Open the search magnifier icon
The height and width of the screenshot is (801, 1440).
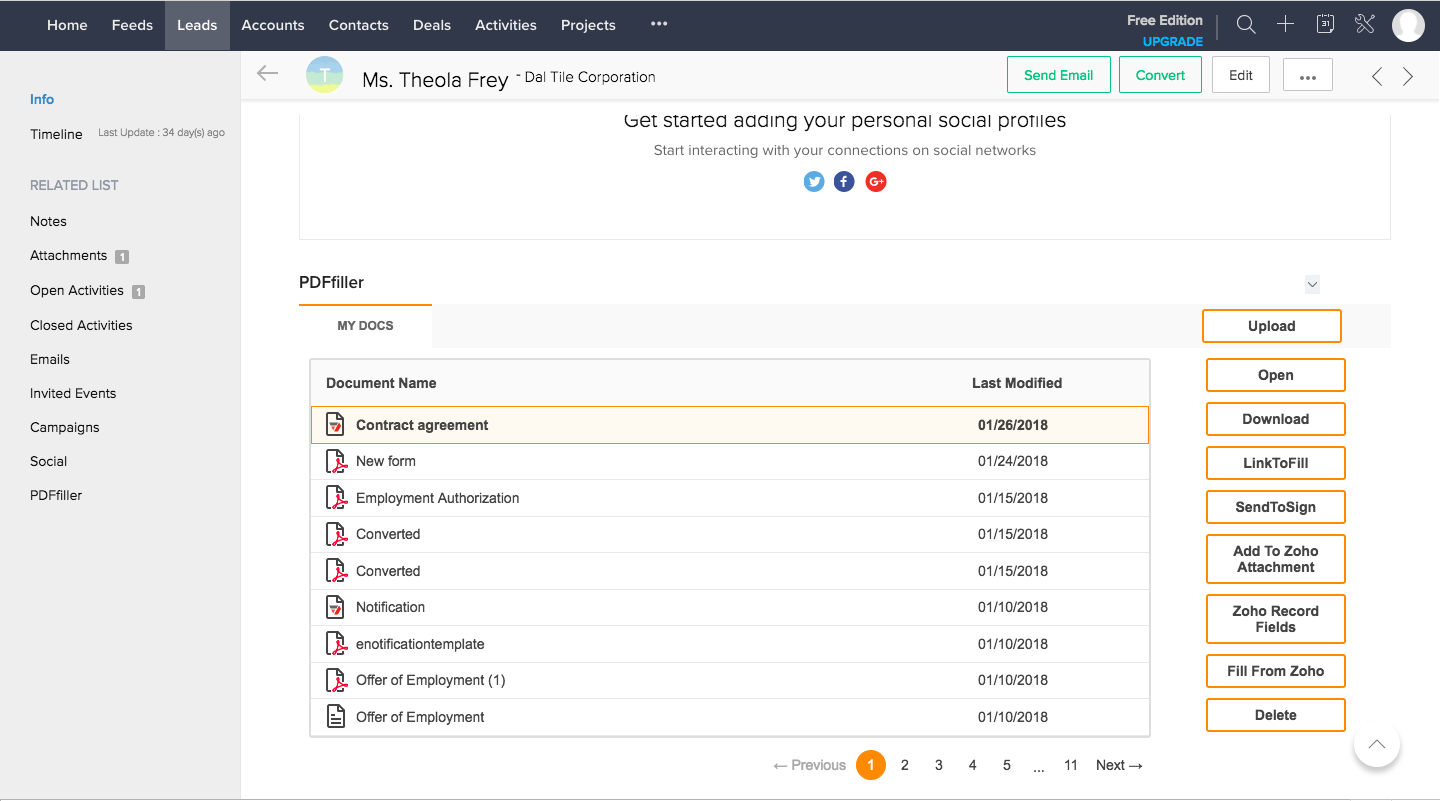[1246, 25]
